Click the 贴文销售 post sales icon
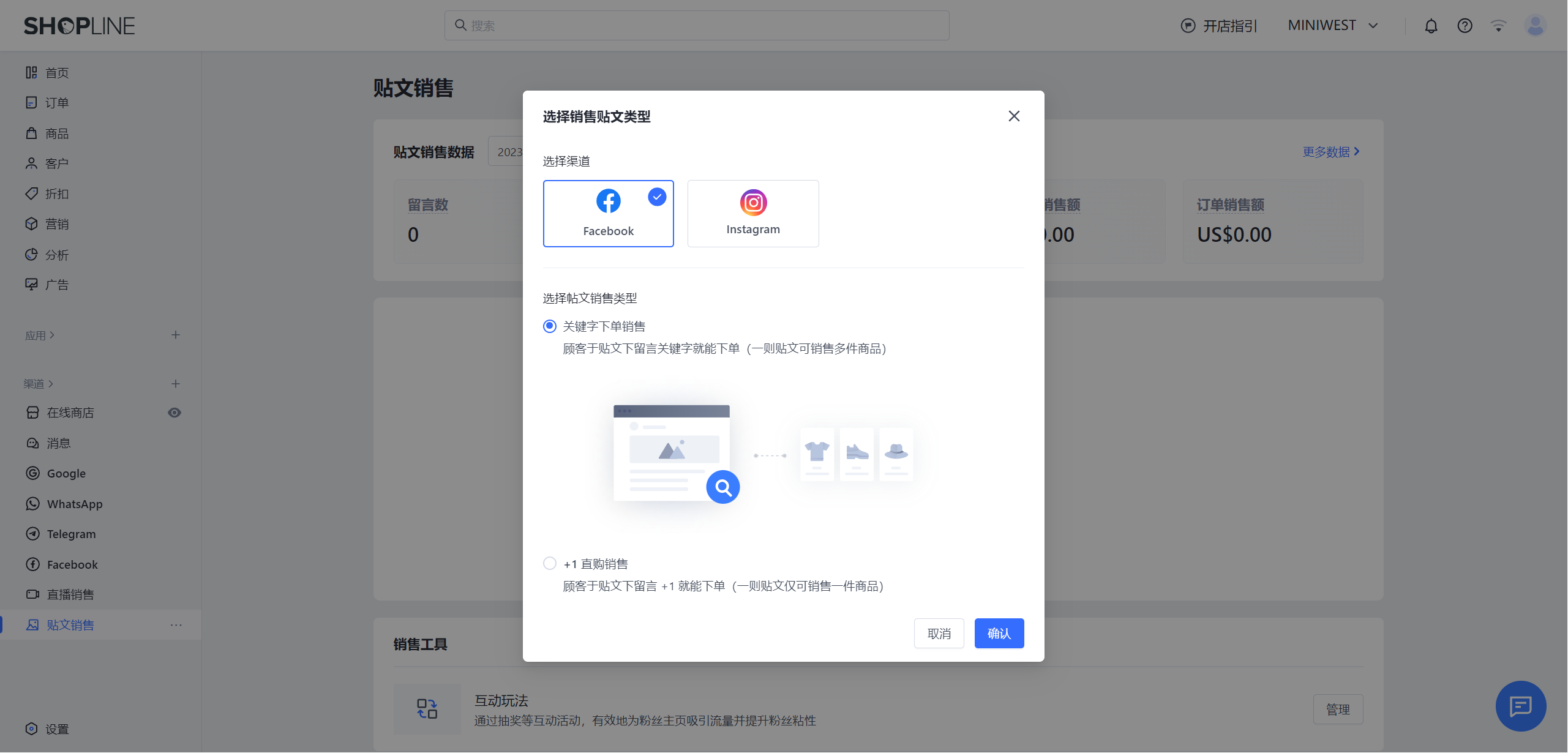 tap(33, 624)
